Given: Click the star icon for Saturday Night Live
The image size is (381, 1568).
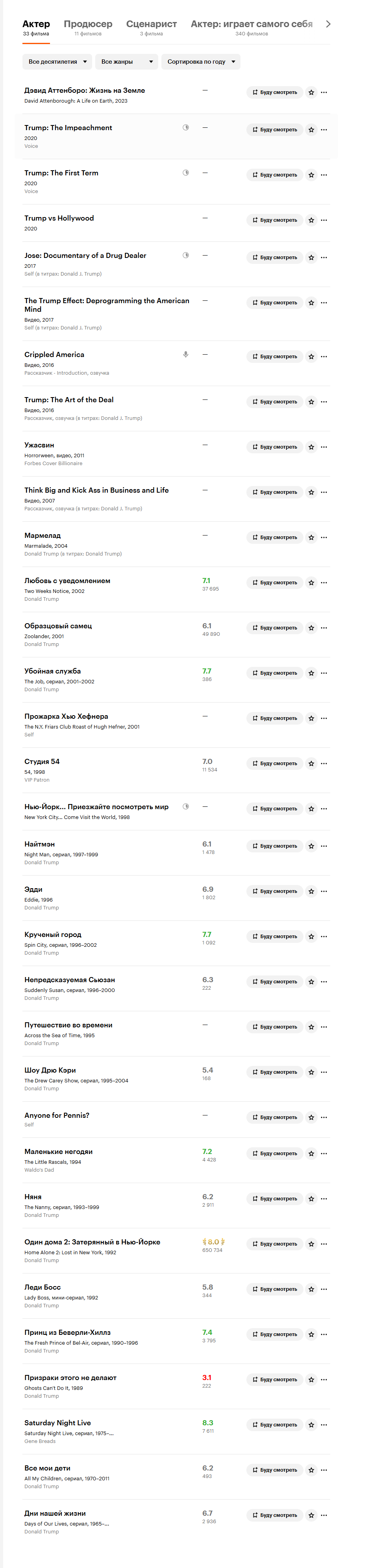Looking at the screenshot, I should pos(311,1425).
